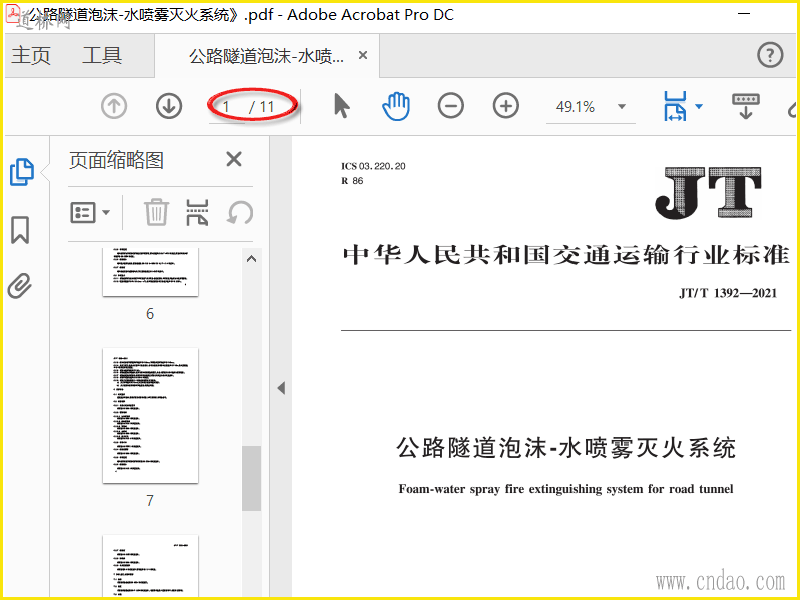This screenshot has width=800, height=600.
Task: Minimize the Acrobat window
Action: (744, 14)
